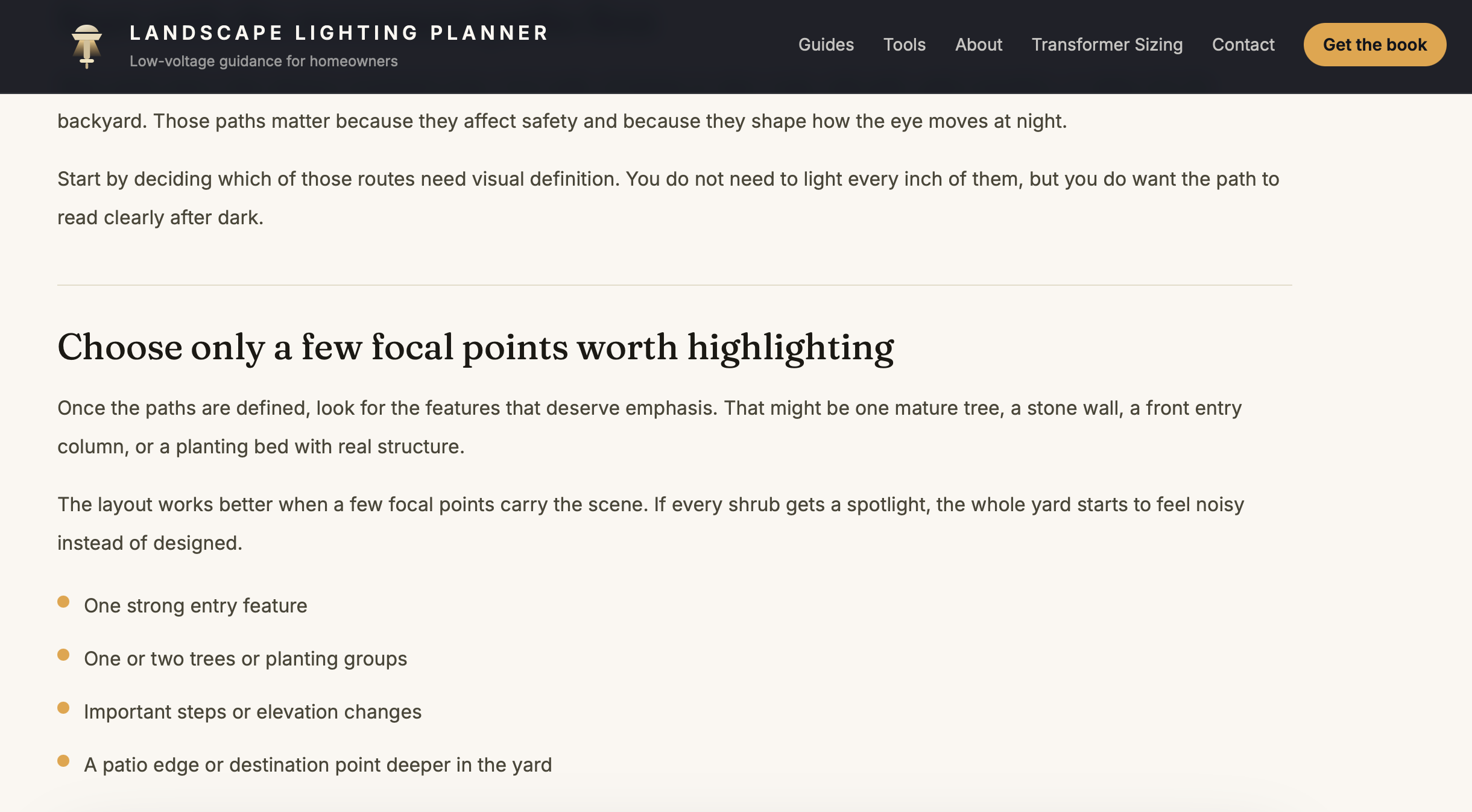This screenshot has height=812, width=1472.
Task: Click bullet dot beside patio edge item
Action: [63, 761]
